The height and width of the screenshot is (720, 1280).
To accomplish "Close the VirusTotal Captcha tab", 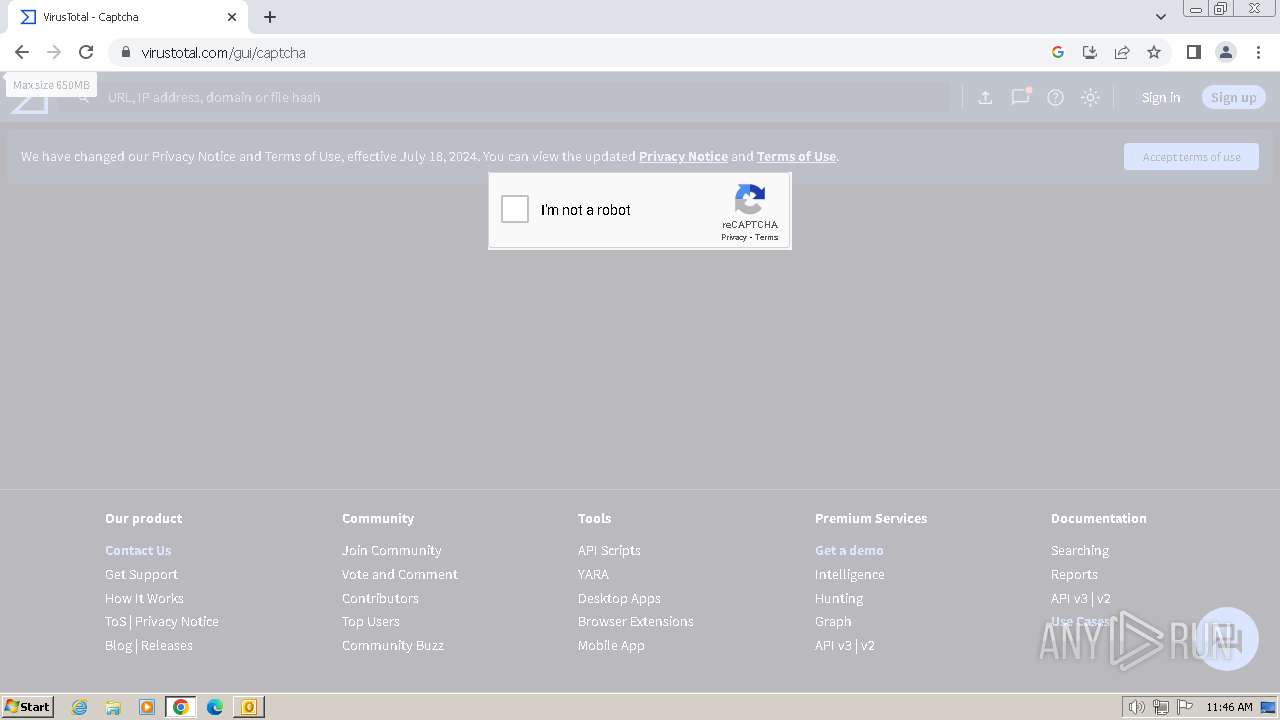I will tap(232, 17).
